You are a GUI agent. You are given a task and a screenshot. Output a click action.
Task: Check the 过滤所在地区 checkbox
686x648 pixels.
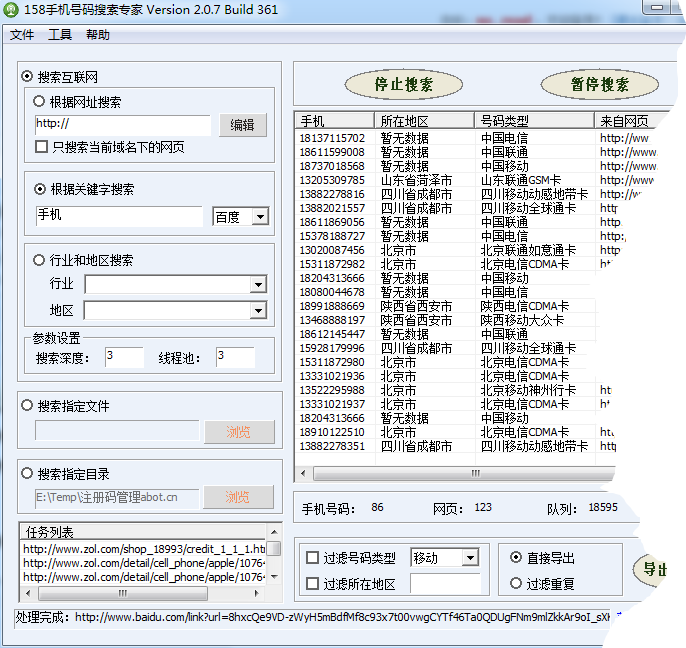(312, 583)
